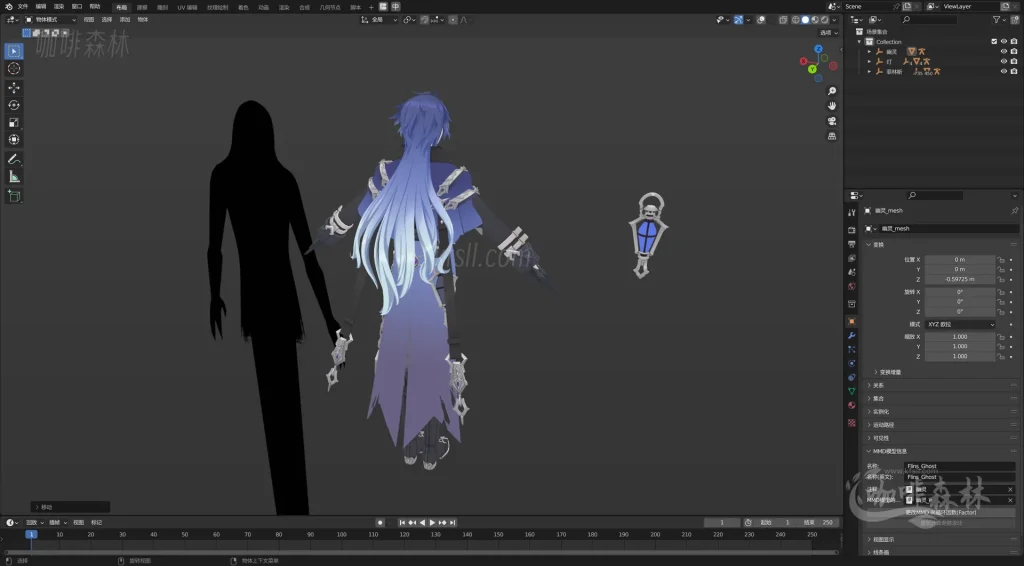Screen dimensions: 1024x566
Task: Click the 选项 options button
Action: point(828,33)
